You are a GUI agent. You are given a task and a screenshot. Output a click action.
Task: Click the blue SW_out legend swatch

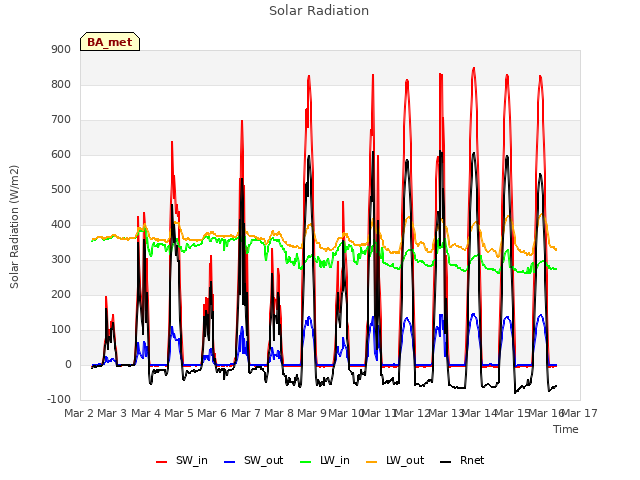coord(230,462)
